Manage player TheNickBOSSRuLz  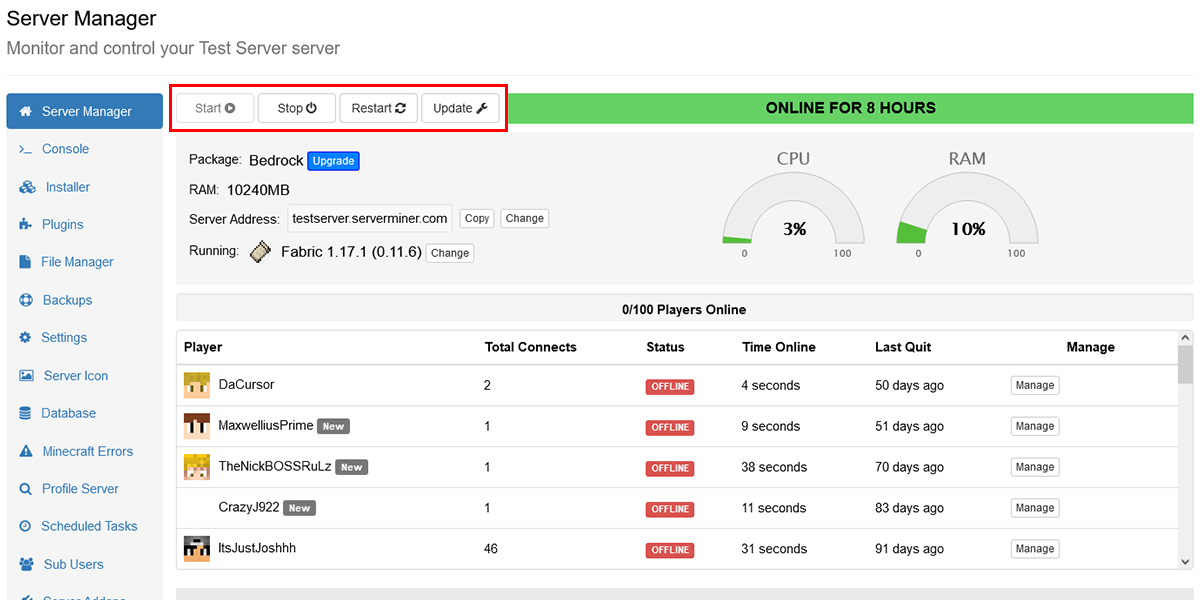click(1034, 467)
